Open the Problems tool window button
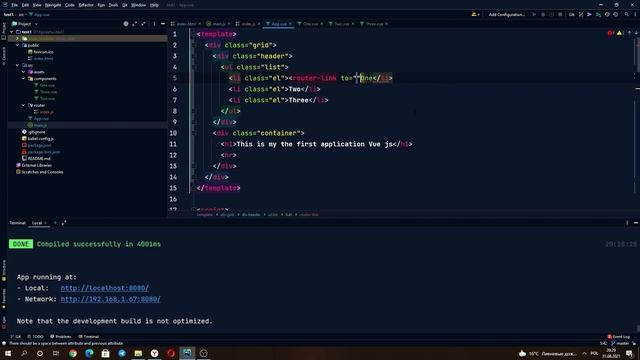 click(x=61, y=337)
